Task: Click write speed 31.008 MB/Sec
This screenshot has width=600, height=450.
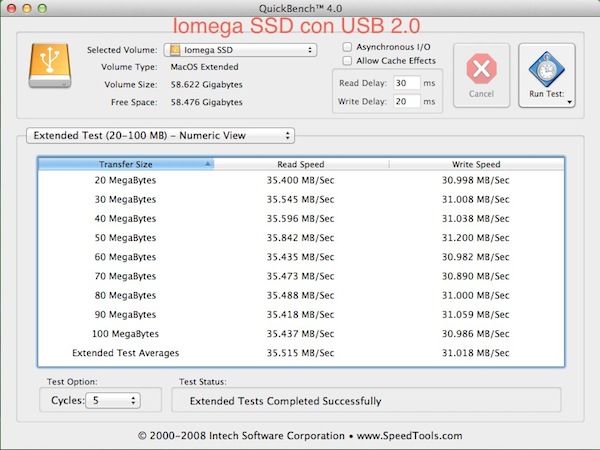Action: click(x=476, y=199)
